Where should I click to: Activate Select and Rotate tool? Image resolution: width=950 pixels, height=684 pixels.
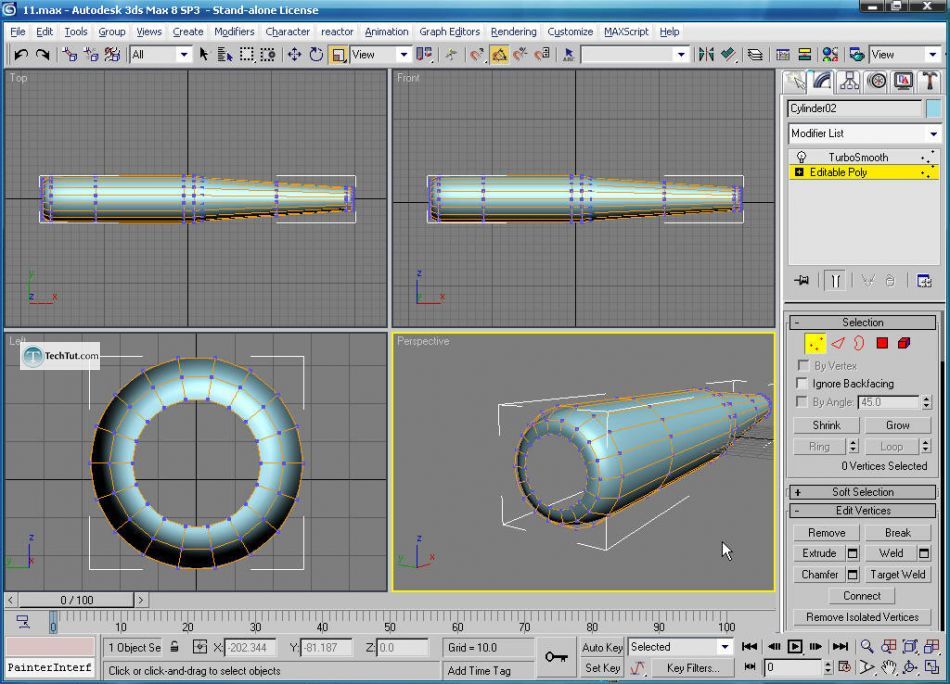point(316,55)
